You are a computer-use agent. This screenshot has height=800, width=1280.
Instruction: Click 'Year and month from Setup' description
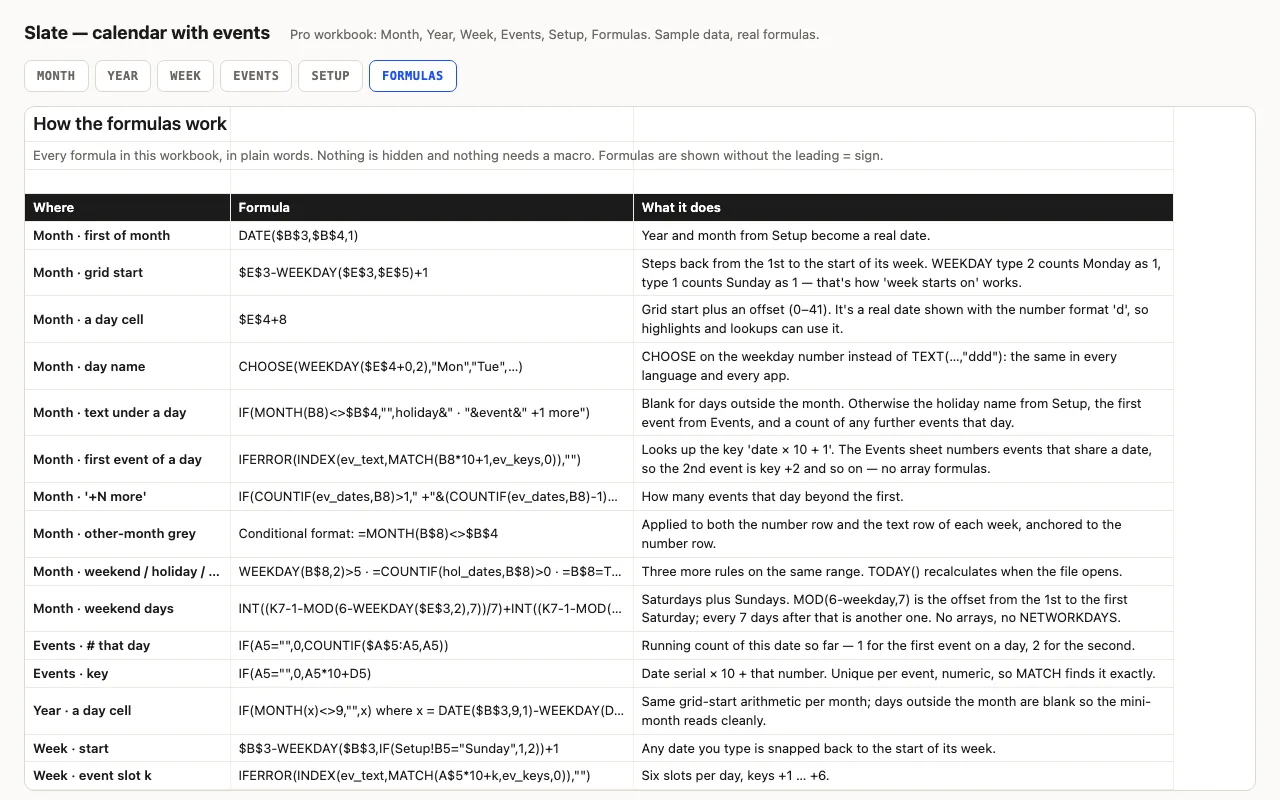(903, 235)
